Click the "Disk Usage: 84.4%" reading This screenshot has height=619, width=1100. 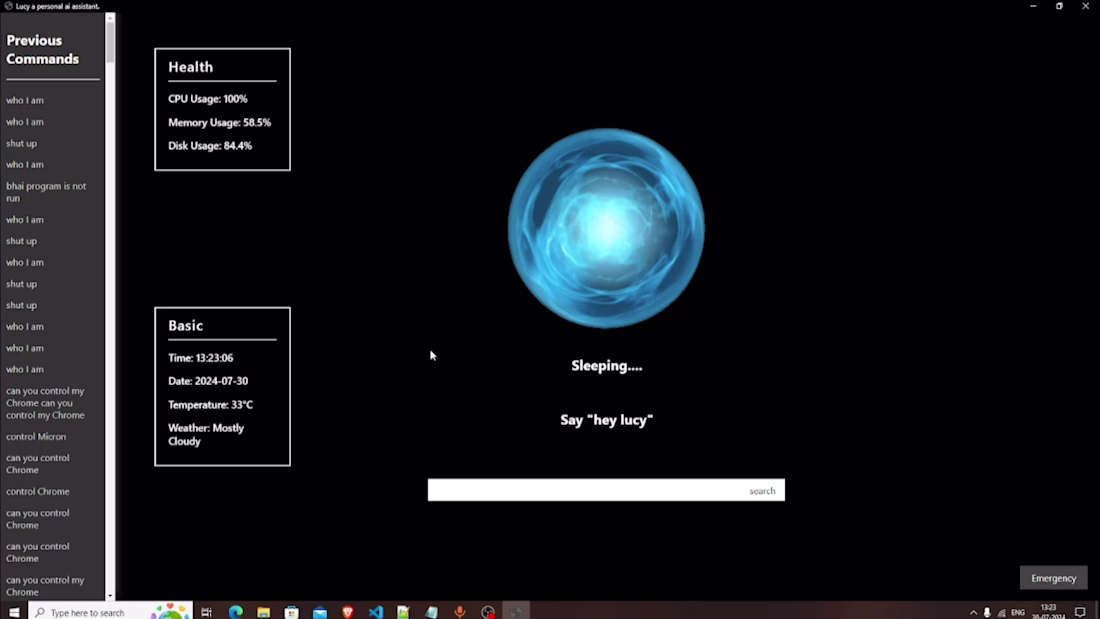[x=210, y=146]
